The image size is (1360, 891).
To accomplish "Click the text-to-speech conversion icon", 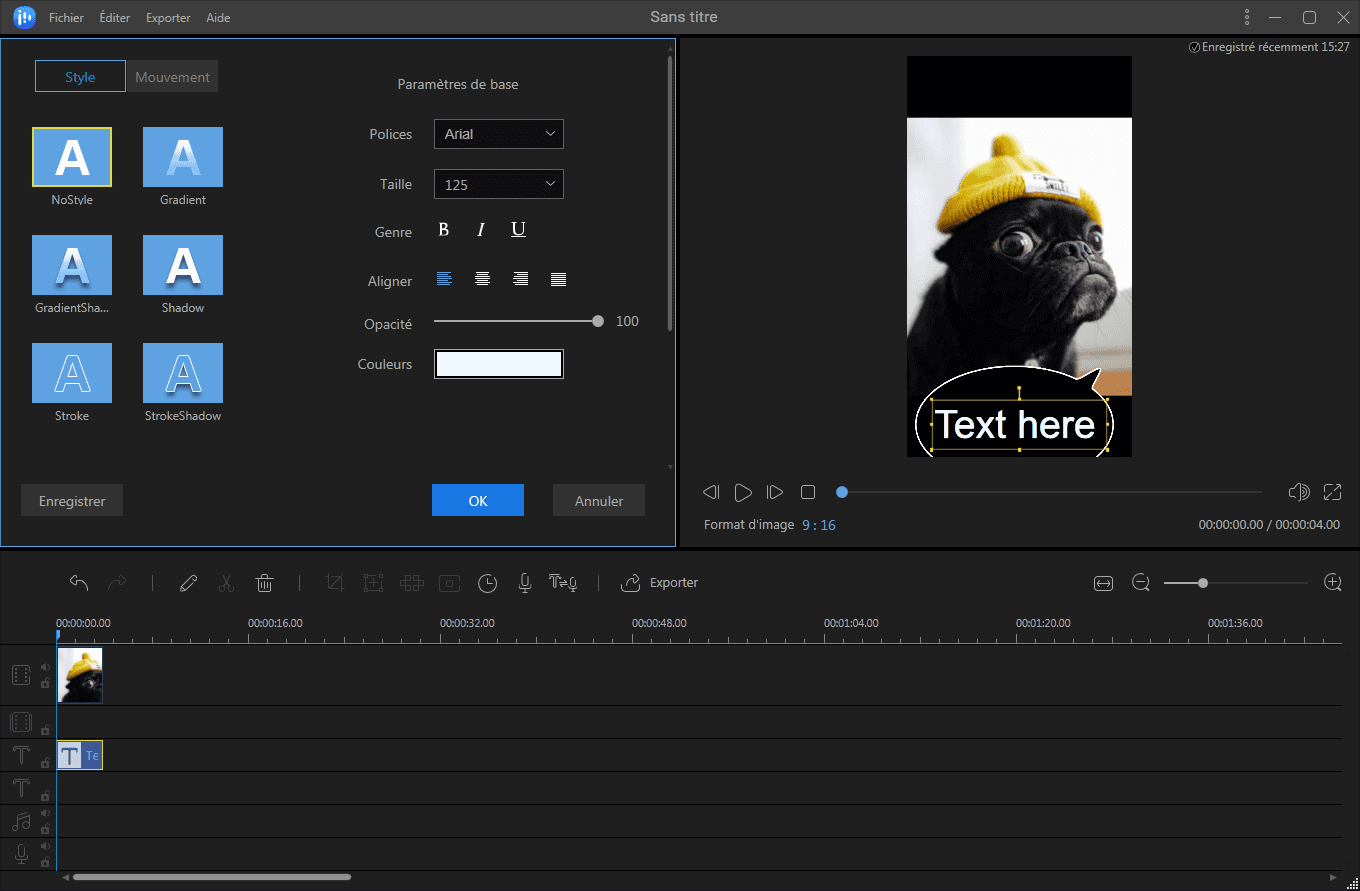I will point(562,583).
